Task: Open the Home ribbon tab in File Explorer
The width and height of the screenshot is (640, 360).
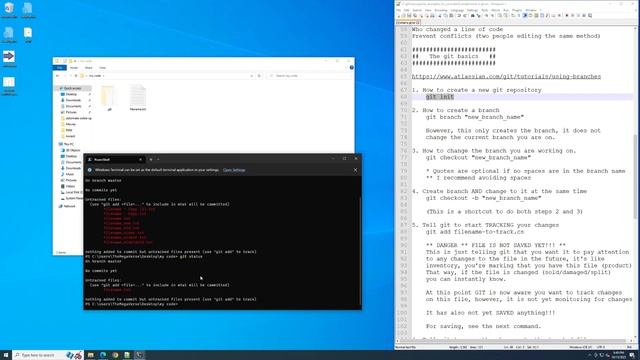Action: (74, 68)
